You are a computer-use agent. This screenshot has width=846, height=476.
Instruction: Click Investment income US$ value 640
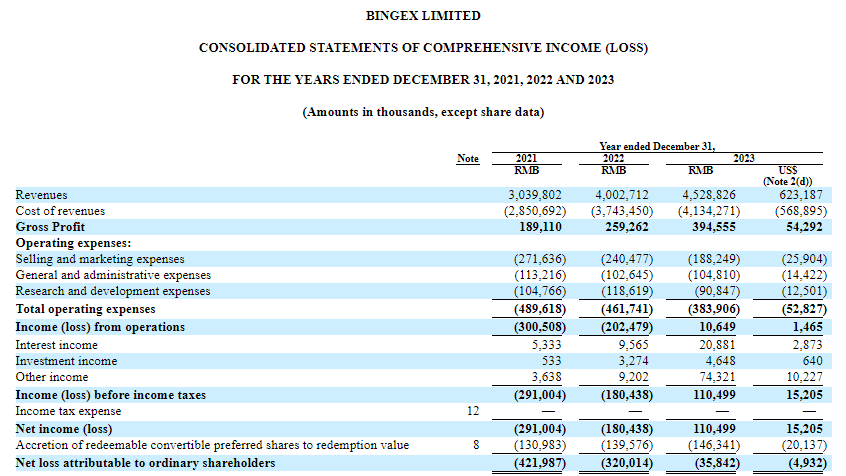click(813, 361)
